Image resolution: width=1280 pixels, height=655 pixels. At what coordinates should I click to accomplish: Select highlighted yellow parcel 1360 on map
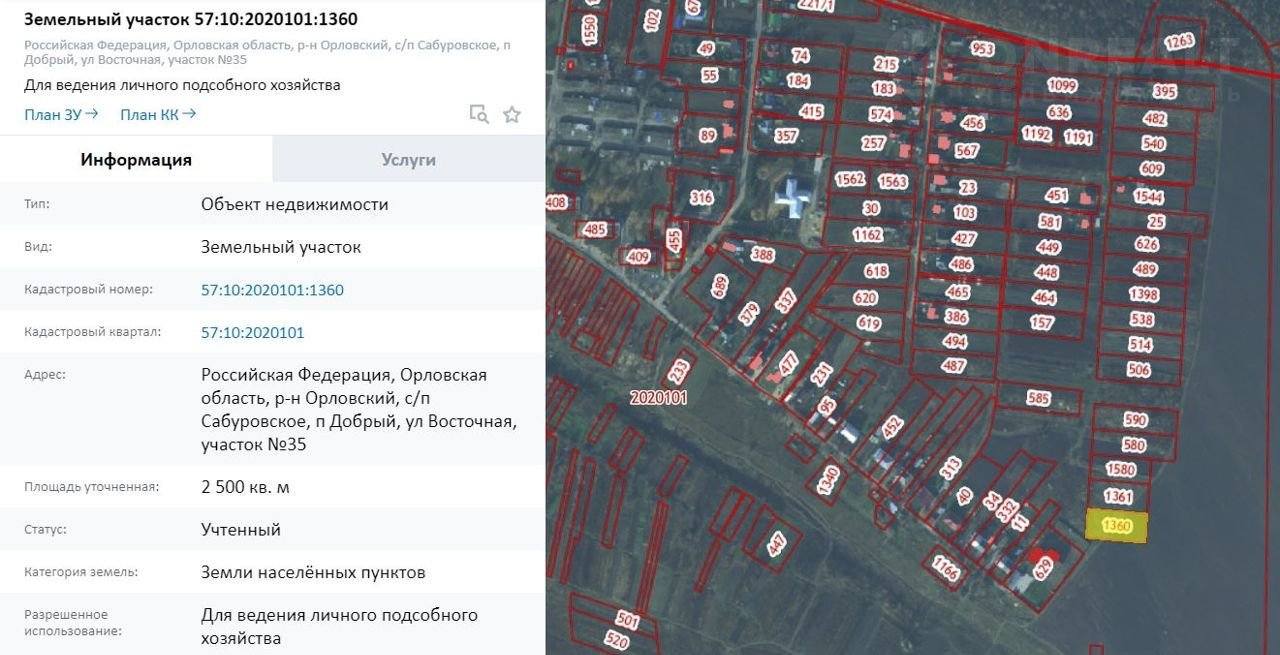[1117, 526]
